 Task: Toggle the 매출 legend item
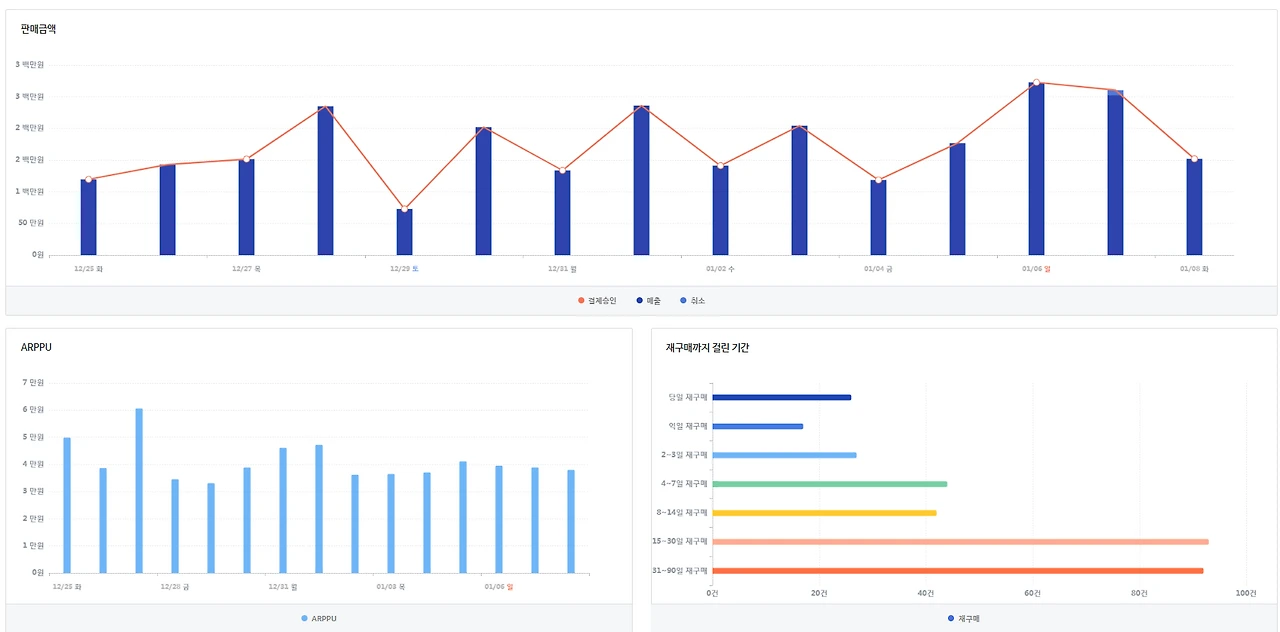(648, 301)
